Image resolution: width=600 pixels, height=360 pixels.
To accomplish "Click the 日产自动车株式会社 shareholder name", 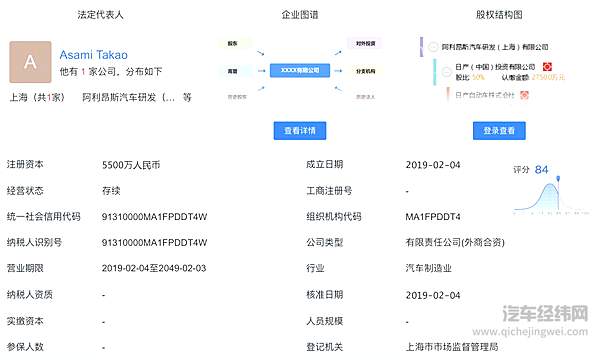I will (x=485, y=95).
